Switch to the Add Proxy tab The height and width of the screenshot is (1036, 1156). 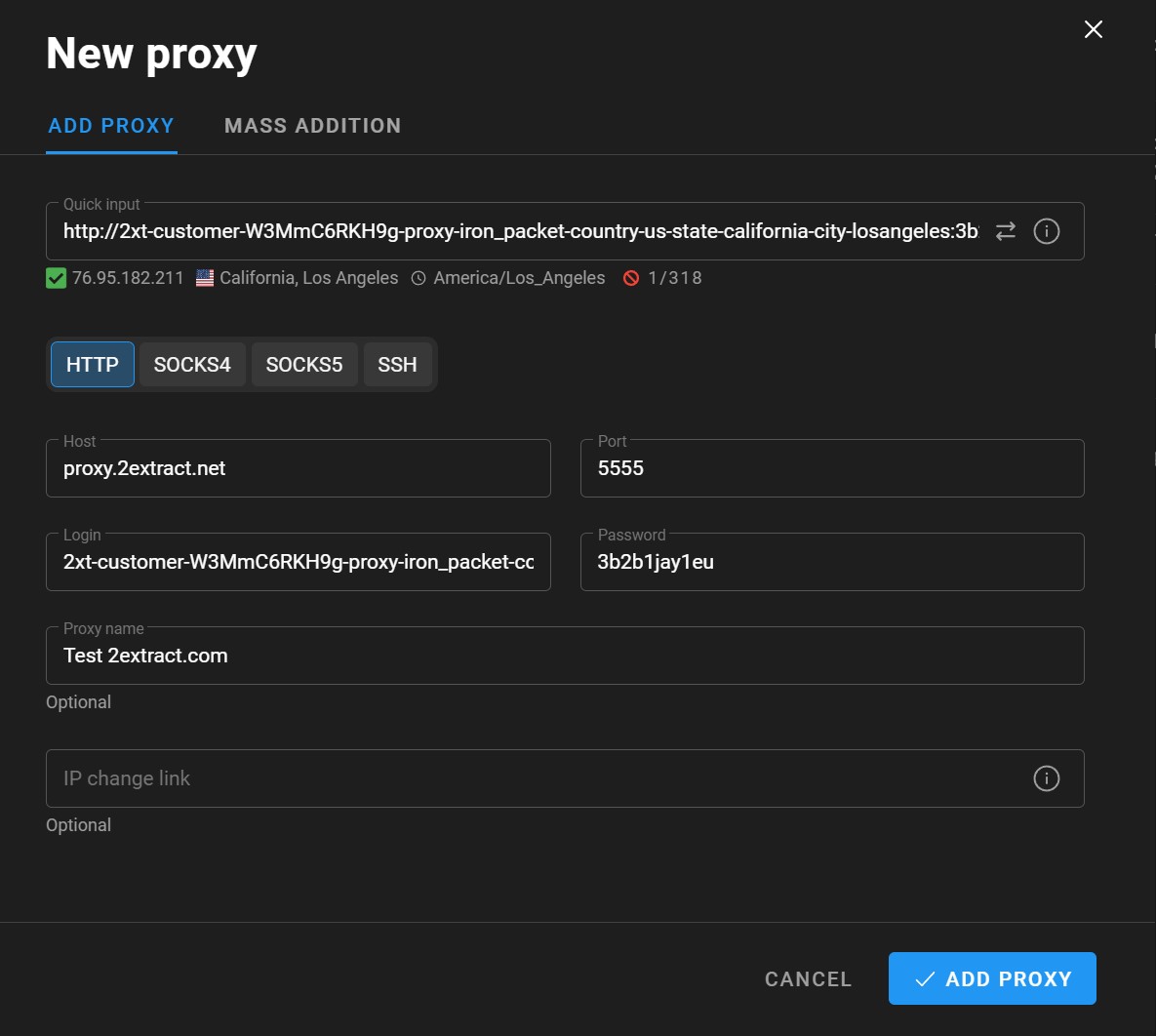point(111,126)
